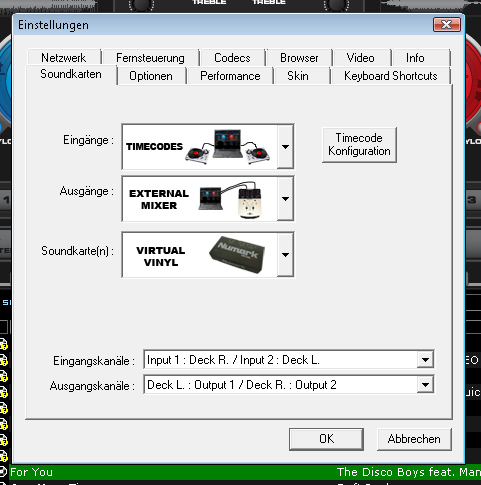Expand the Ausgänge dropdown arrow
This screenshot has height=485, width=481.
click(x=285, y=199)
